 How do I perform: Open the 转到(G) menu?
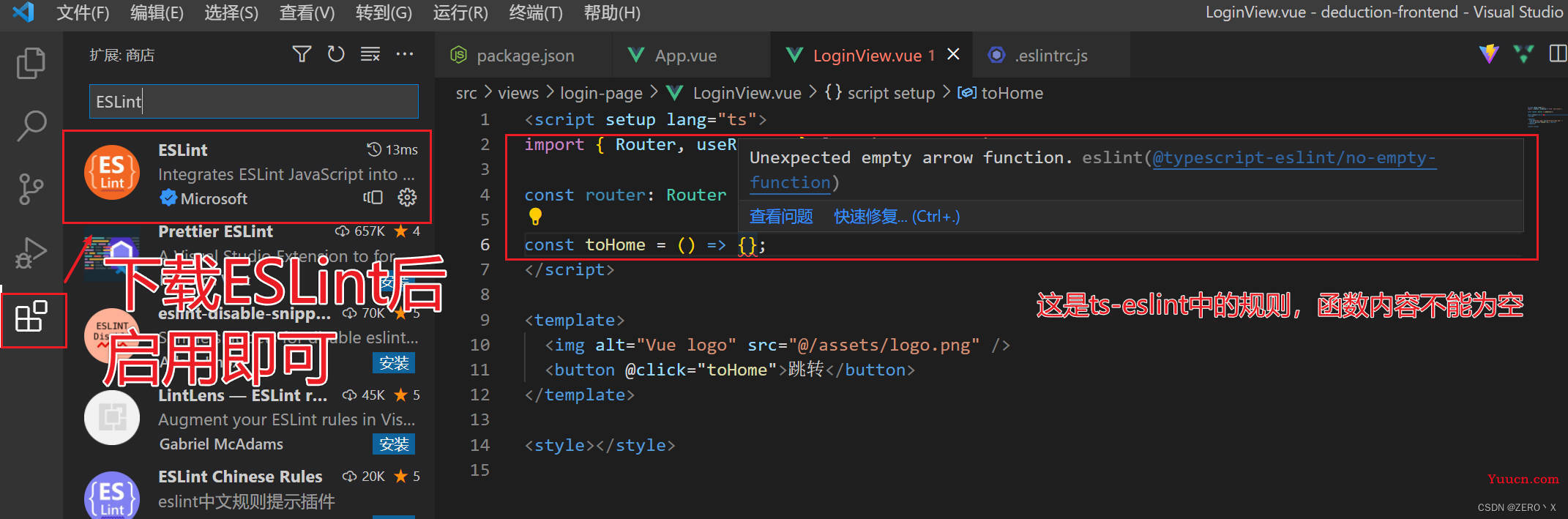(384, 12)
